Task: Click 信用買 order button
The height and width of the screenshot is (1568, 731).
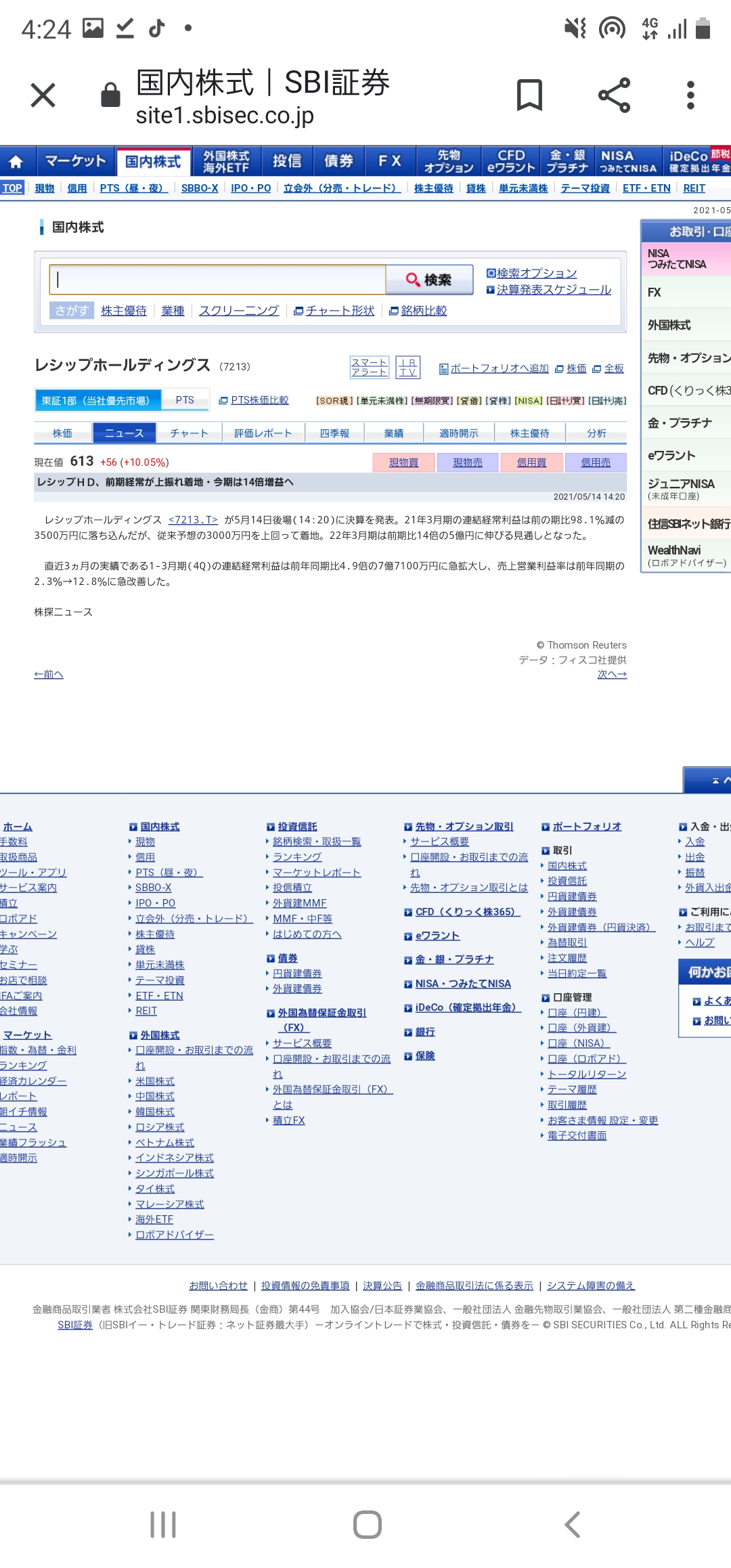Action: [x=532, y=462]
